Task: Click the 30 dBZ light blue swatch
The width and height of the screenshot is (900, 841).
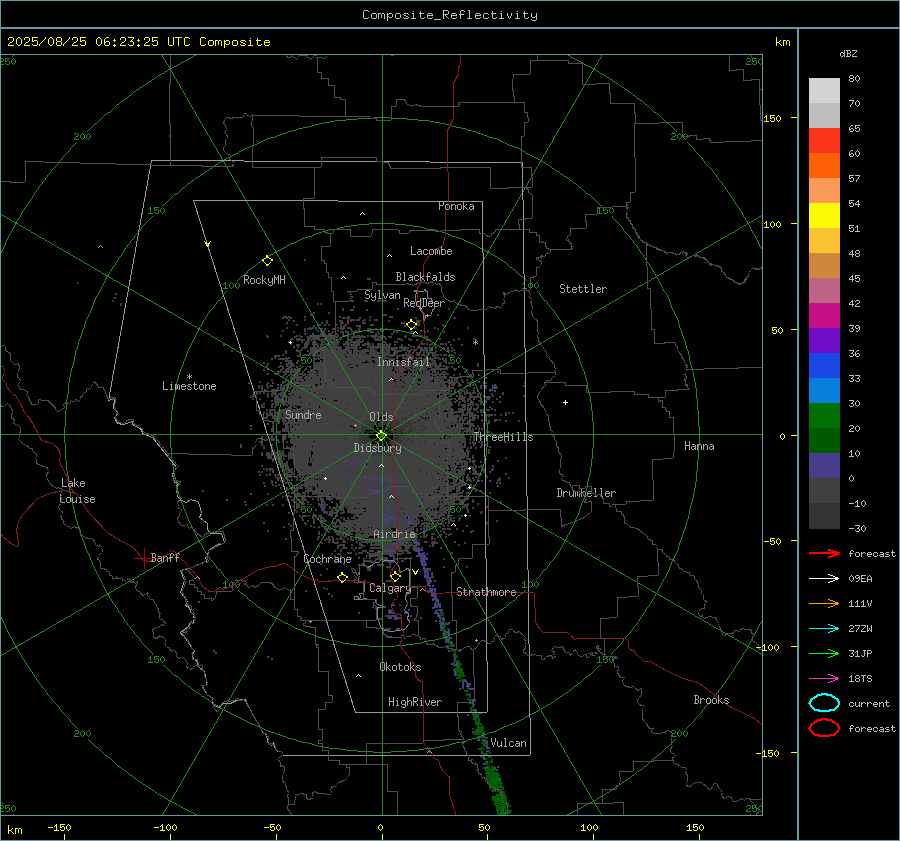Action: [824, 390]
